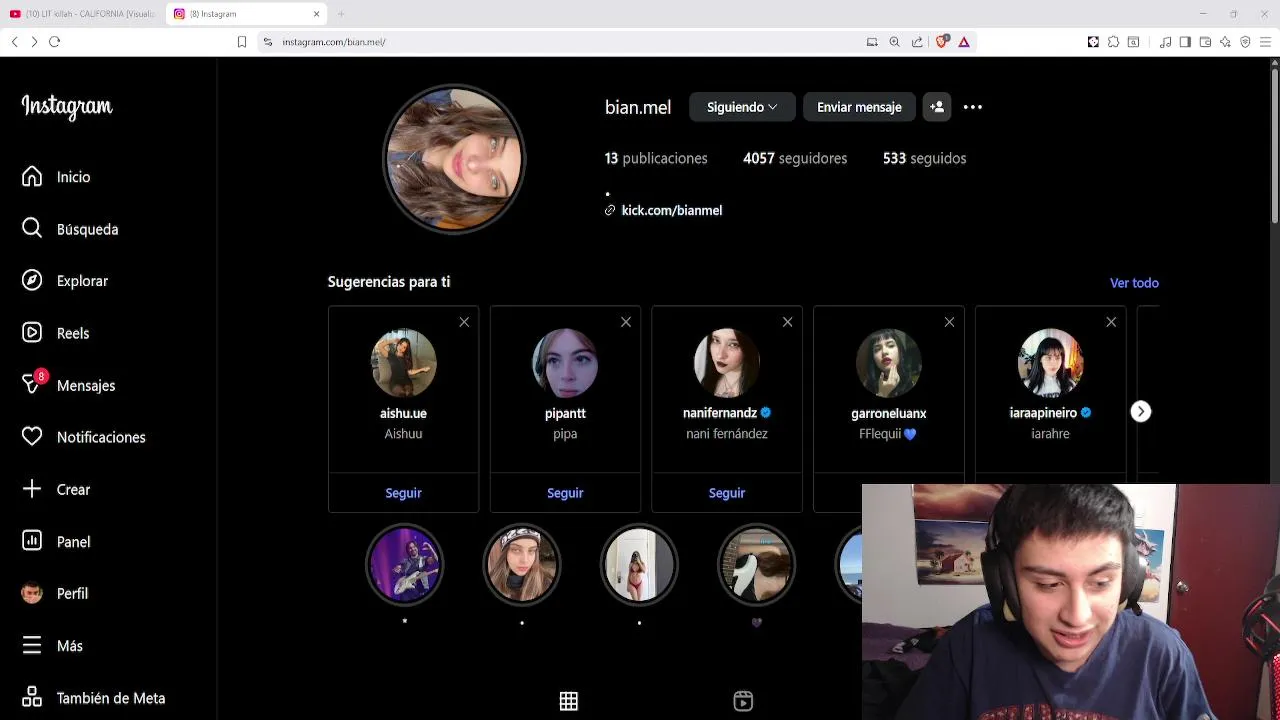
Task: Open the purple guitarist story highlight
Action: coord(404,565)
